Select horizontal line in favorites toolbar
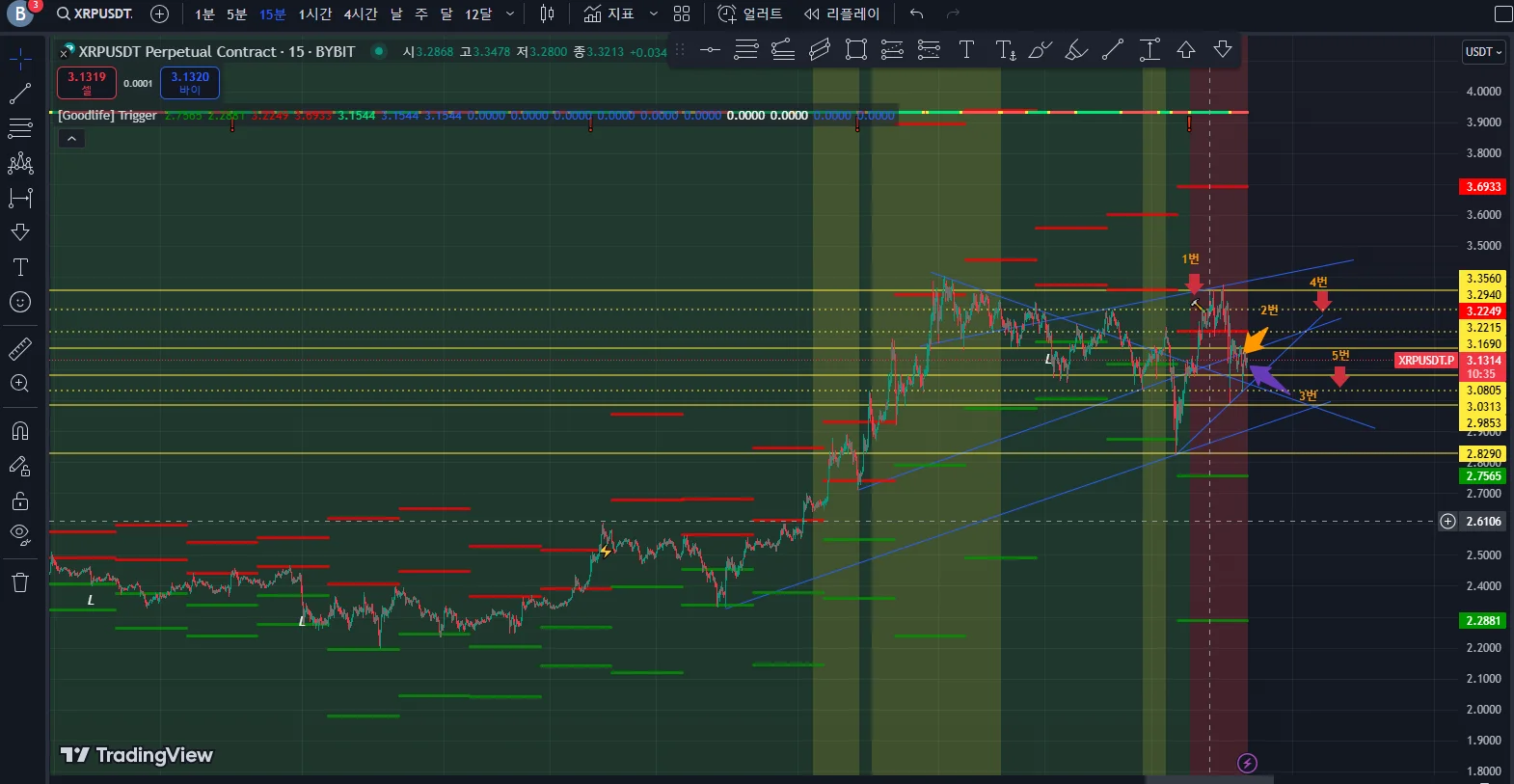 [x=710, y=50]
